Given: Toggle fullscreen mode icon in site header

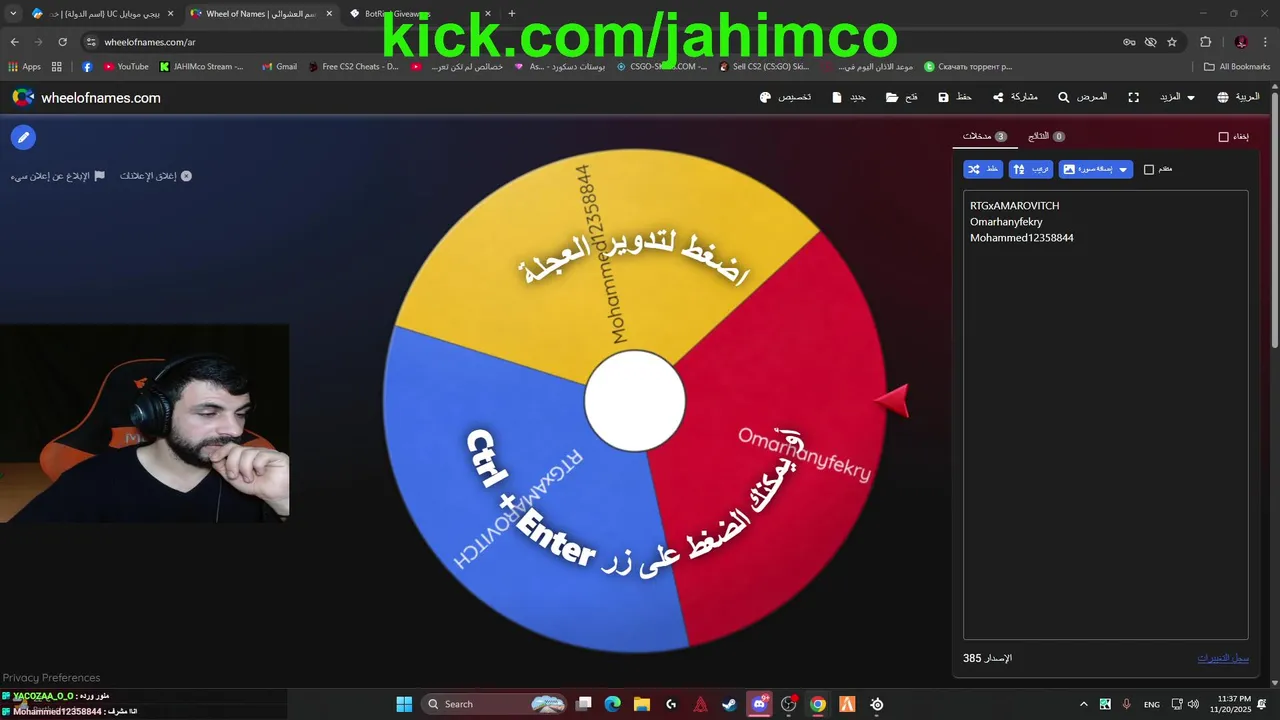Looking at the screenshot, I should pyautogui.click(x=1133, y=97).
